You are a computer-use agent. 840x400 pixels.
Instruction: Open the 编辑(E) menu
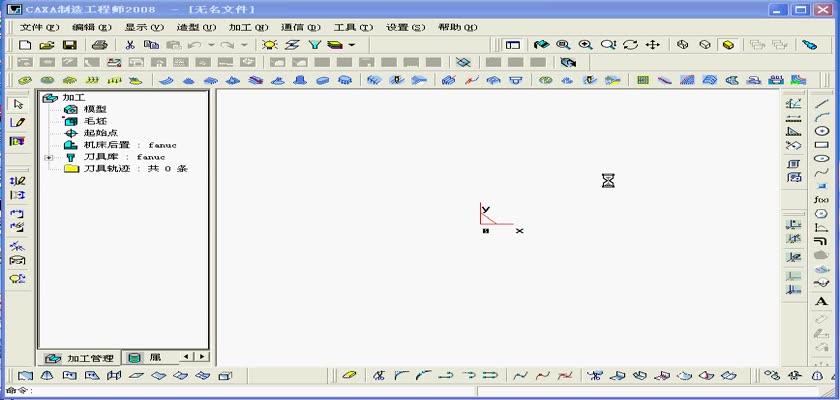click(x=92, y=27)
